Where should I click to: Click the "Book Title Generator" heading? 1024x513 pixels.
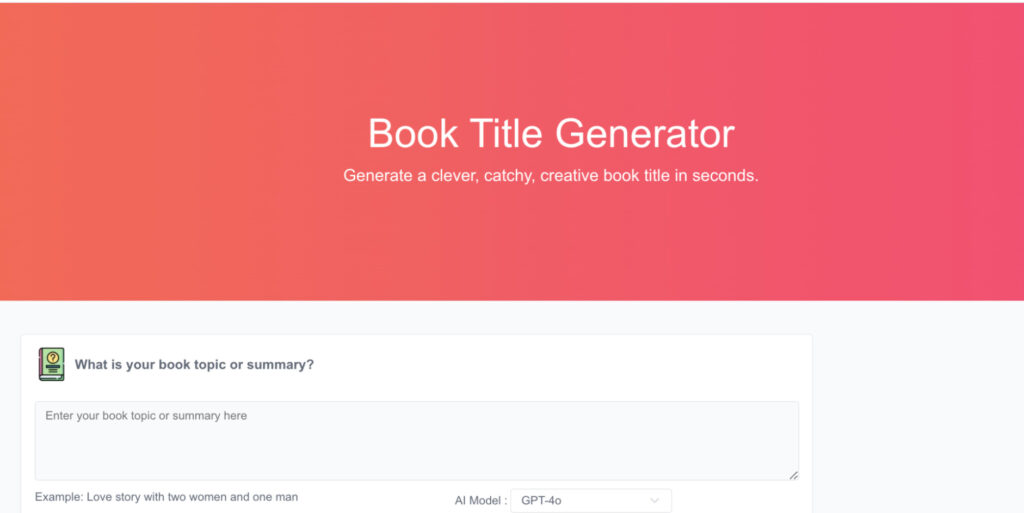point(551,134)
